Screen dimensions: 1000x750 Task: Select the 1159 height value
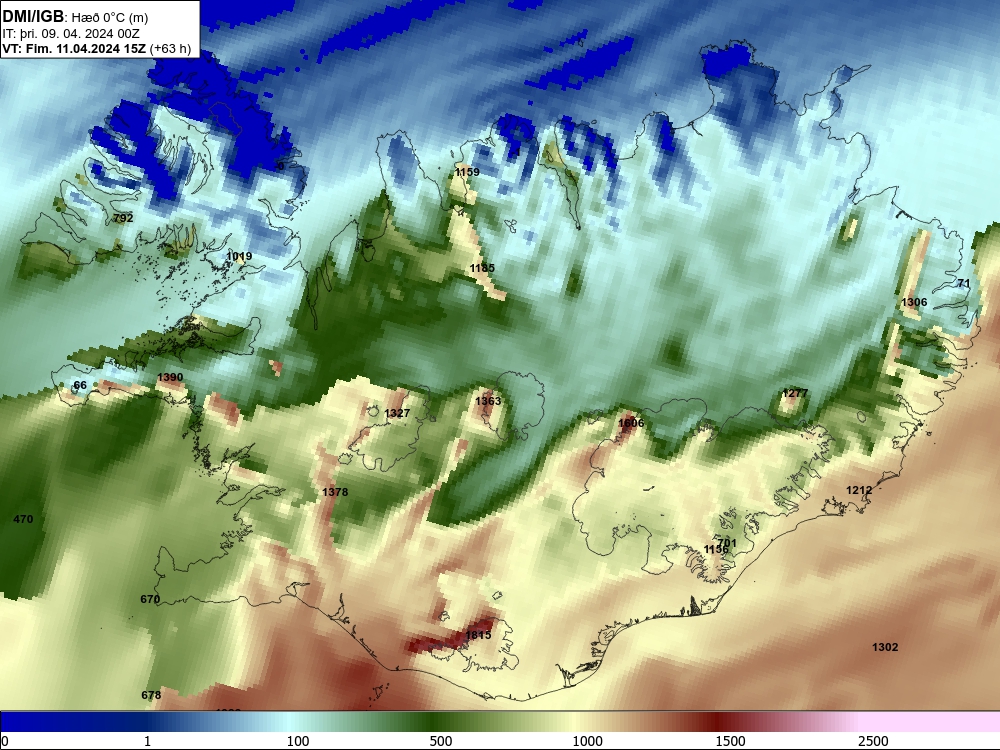[x=467, y=172]
